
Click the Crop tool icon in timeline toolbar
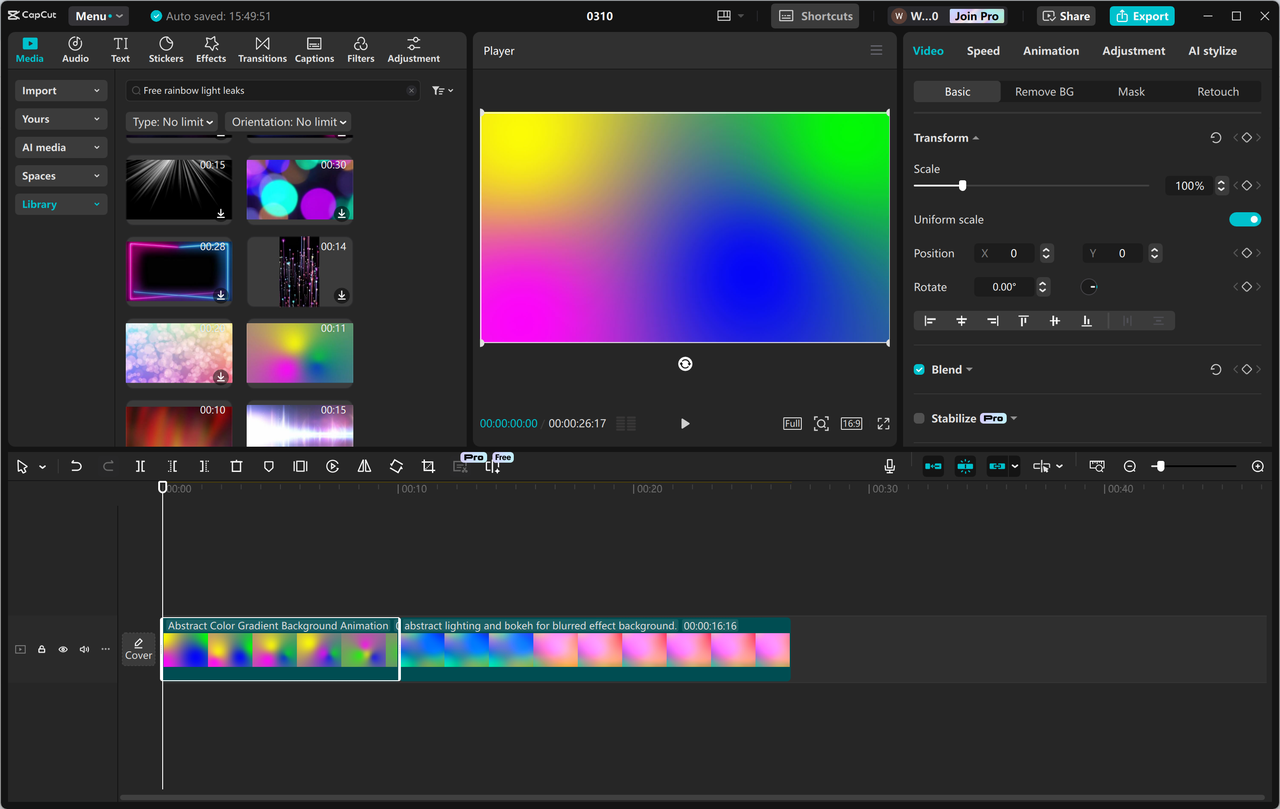click(428, 466)
